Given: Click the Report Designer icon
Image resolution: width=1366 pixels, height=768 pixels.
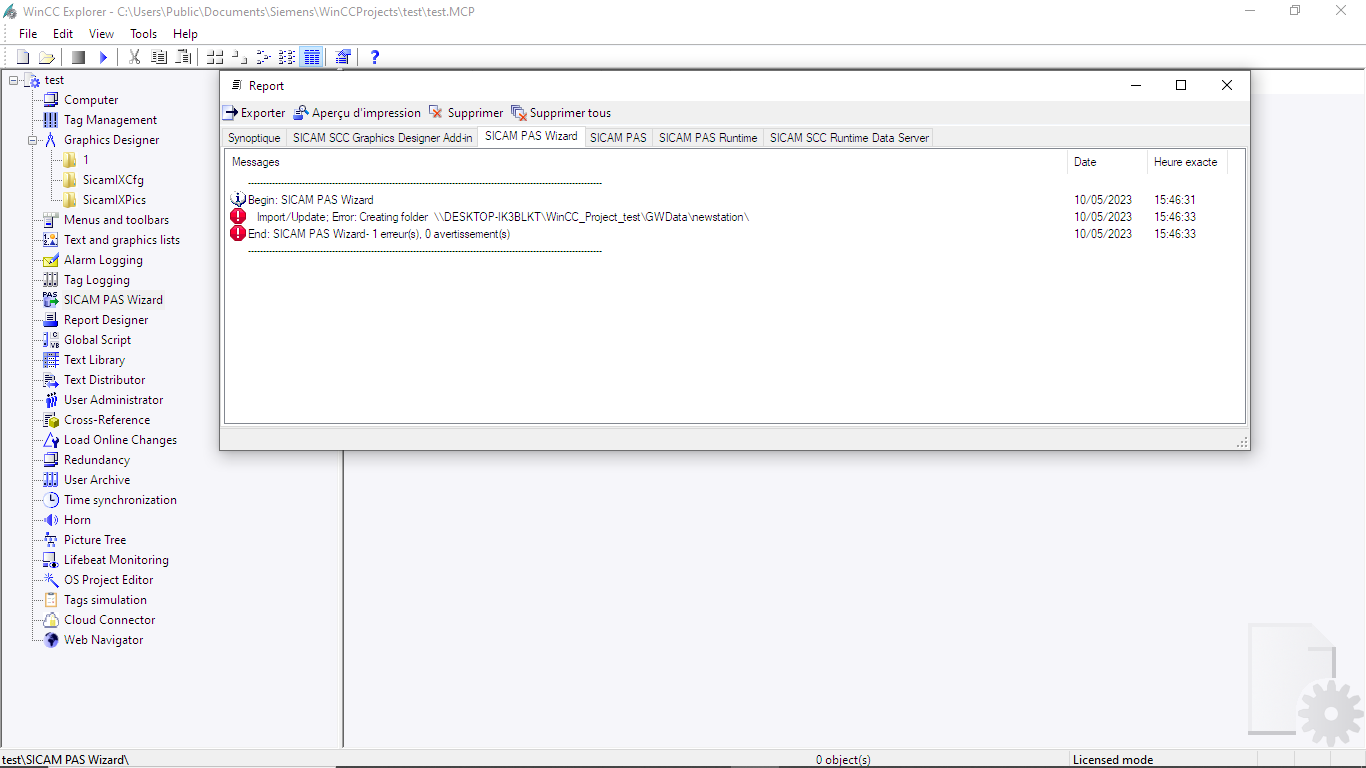Looking at the screenshot, I should (51, 320).
